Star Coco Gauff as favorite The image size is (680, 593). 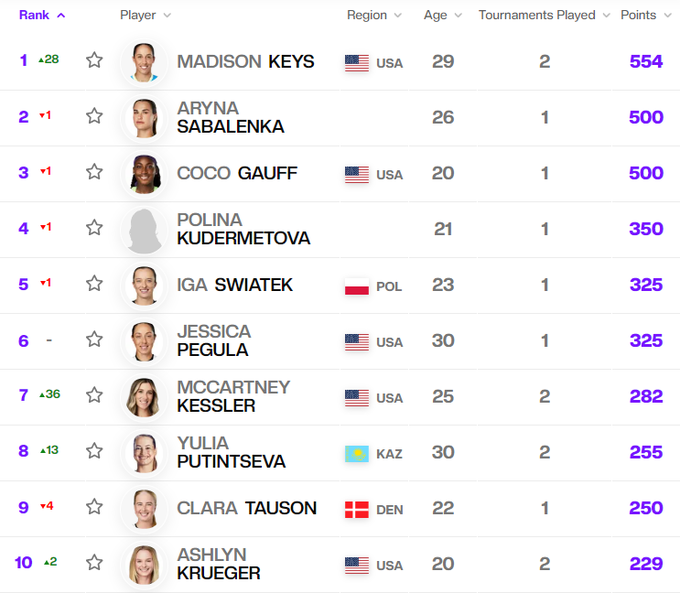pos(94,172)
